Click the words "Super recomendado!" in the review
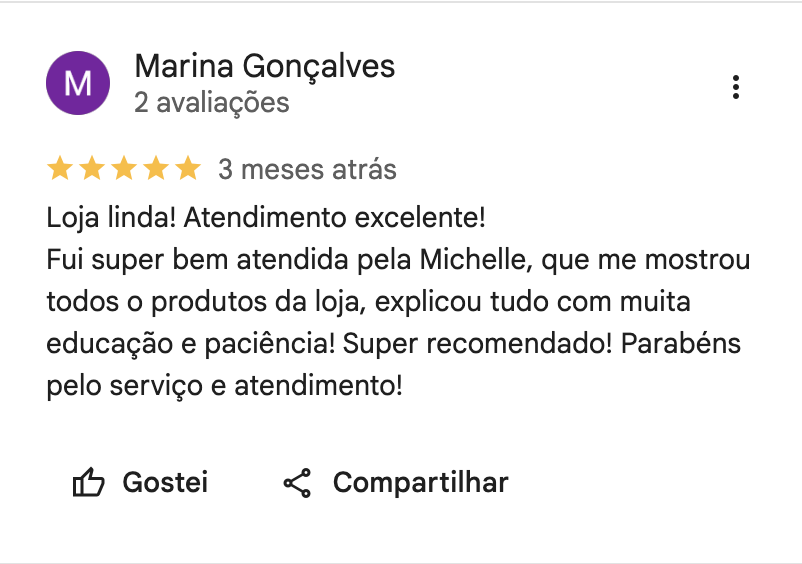Viewport: 802px width, 564px height. tap(477, 343)
